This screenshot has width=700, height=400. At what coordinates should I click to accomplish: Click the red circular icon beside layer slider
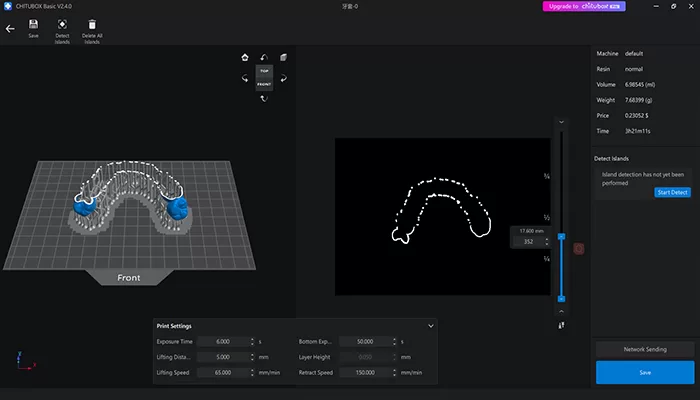(x=579, y=249)
